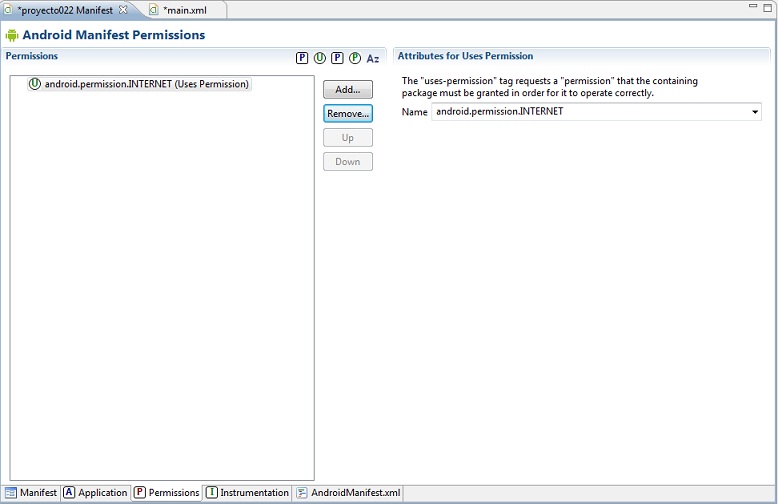Screen dimensions: 778x504
Task: Click the green Android icon in header
Action: point(12,35)
